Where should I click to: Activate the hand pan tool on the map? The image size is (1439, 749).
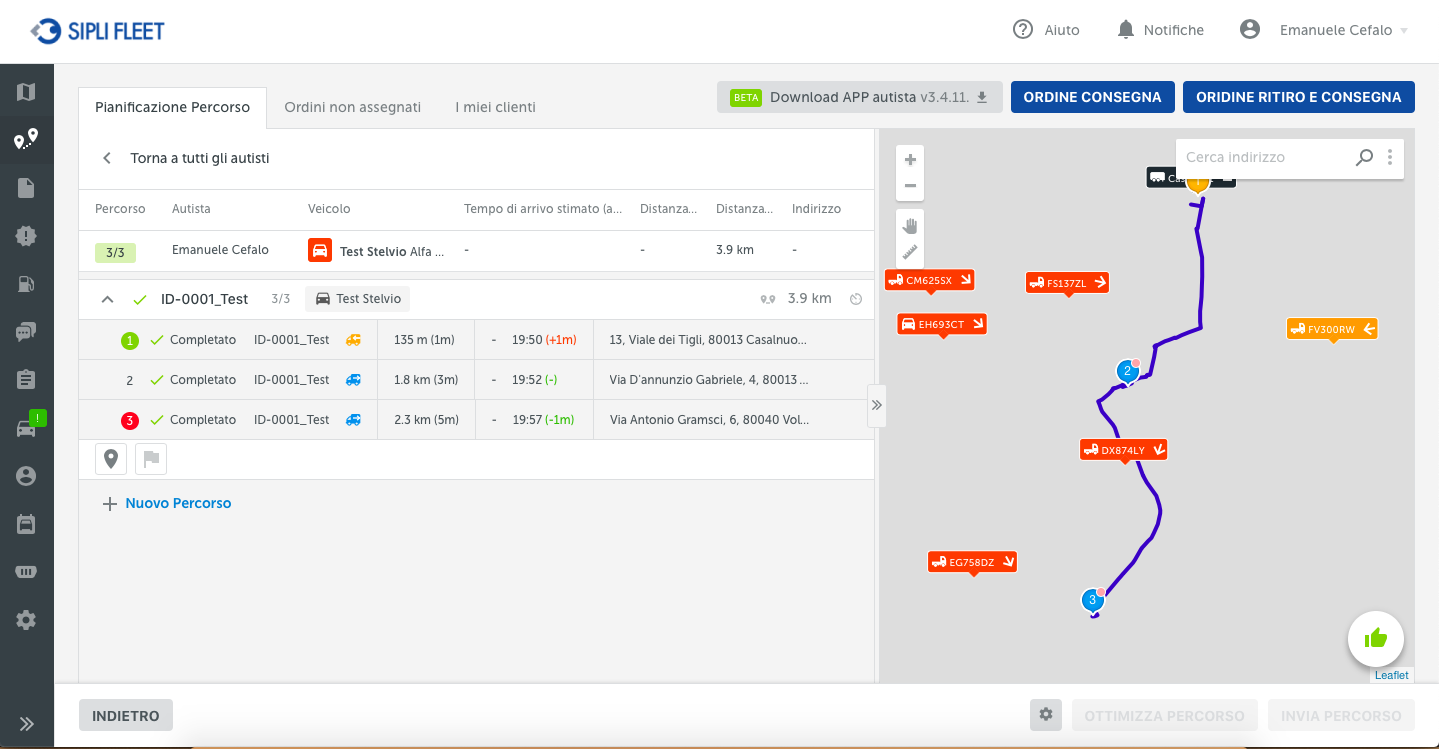909,228
